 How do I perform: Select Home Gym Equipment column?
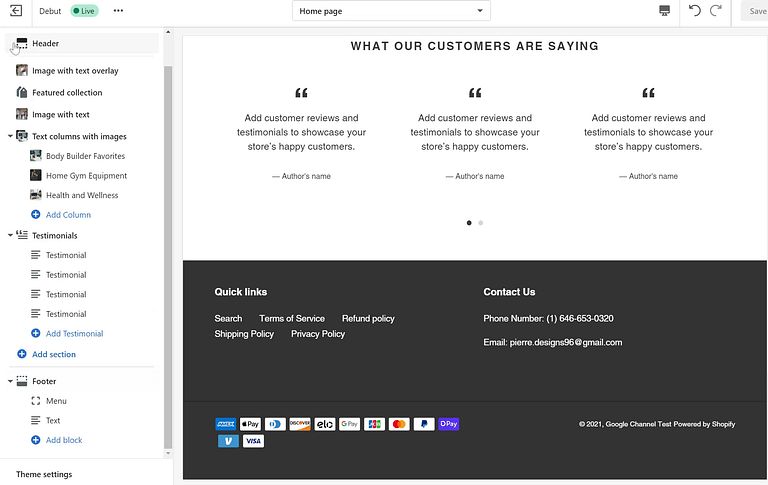click(86, 175)
